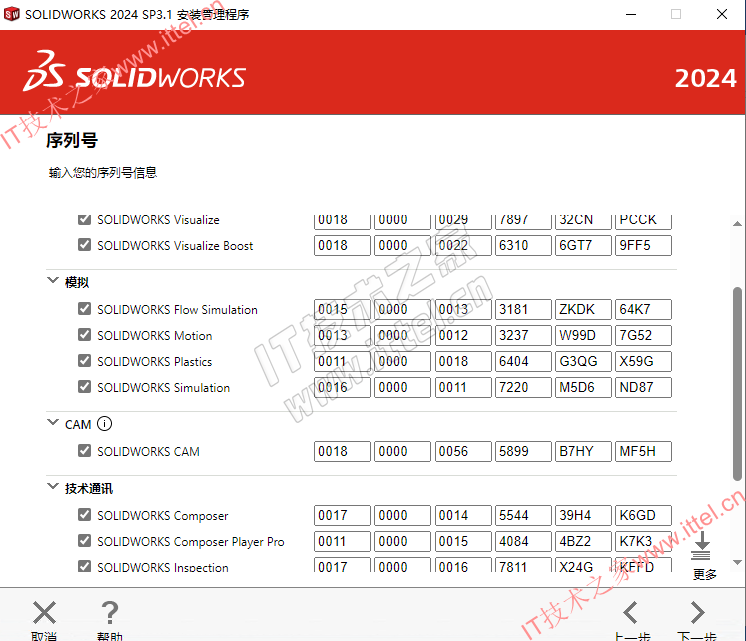Minimize the installer window

pos(631,14)
